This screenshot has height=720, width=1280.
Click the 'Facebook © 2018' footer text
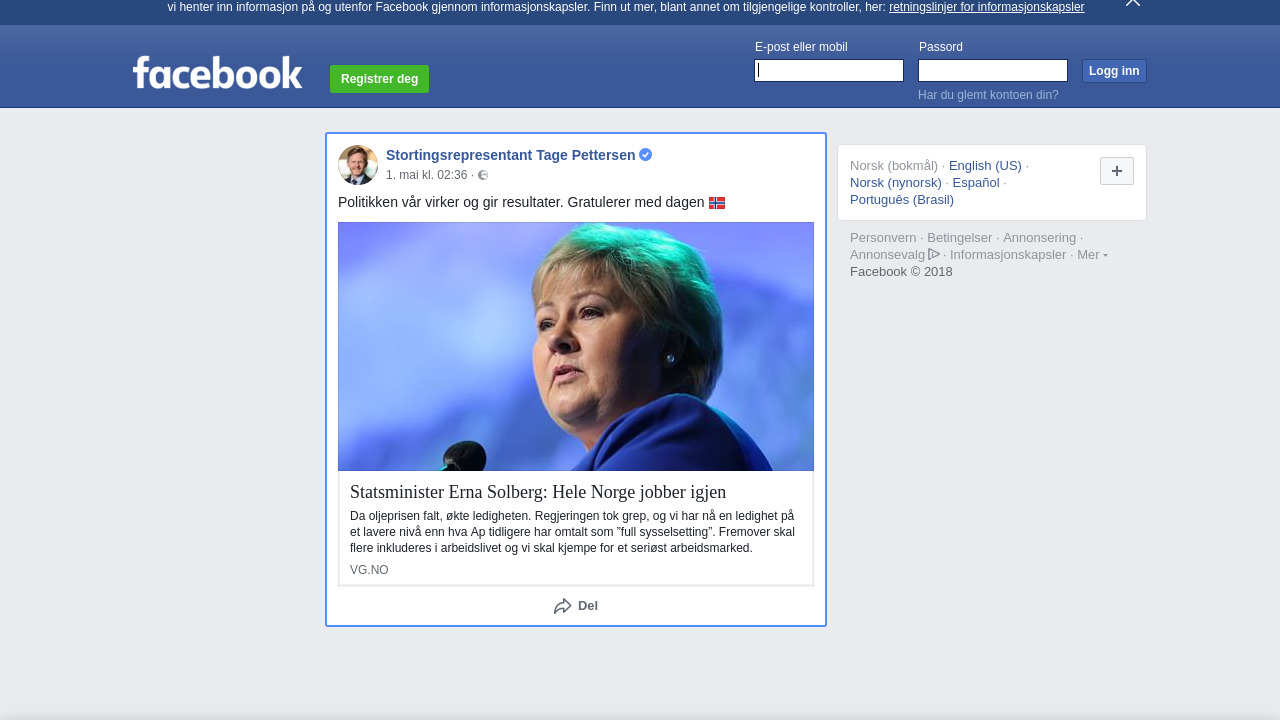(901, 272)
